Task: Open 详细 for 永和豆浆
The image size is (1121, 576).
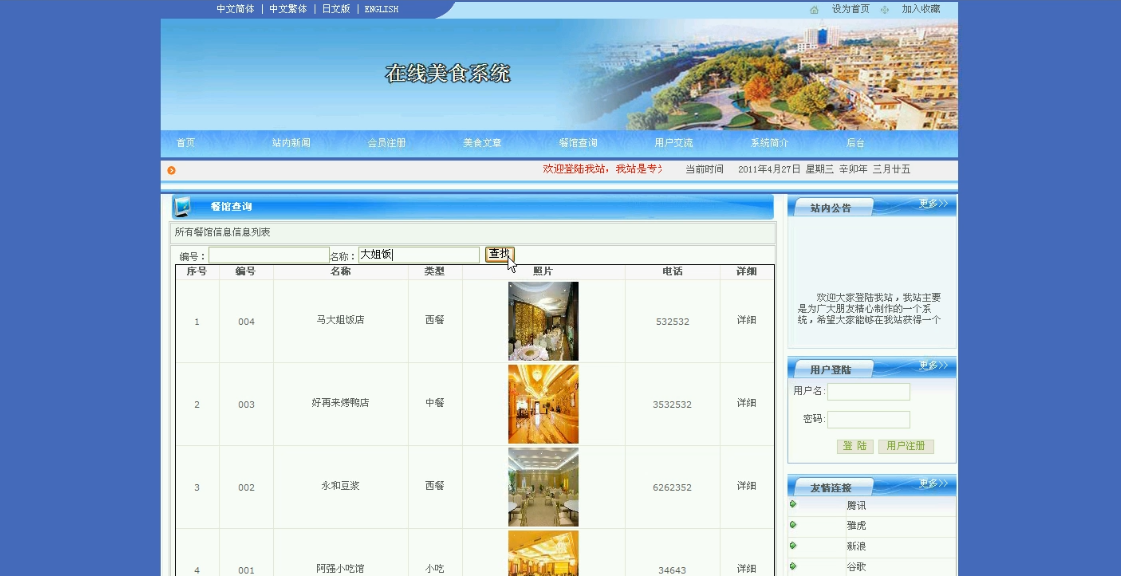Action: [746, 486]
